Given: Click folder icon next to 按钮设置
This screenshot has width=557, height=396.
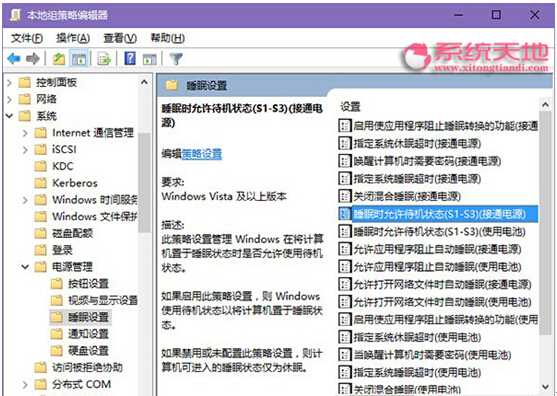Looking at the screenshot, I should coord(57,283).
